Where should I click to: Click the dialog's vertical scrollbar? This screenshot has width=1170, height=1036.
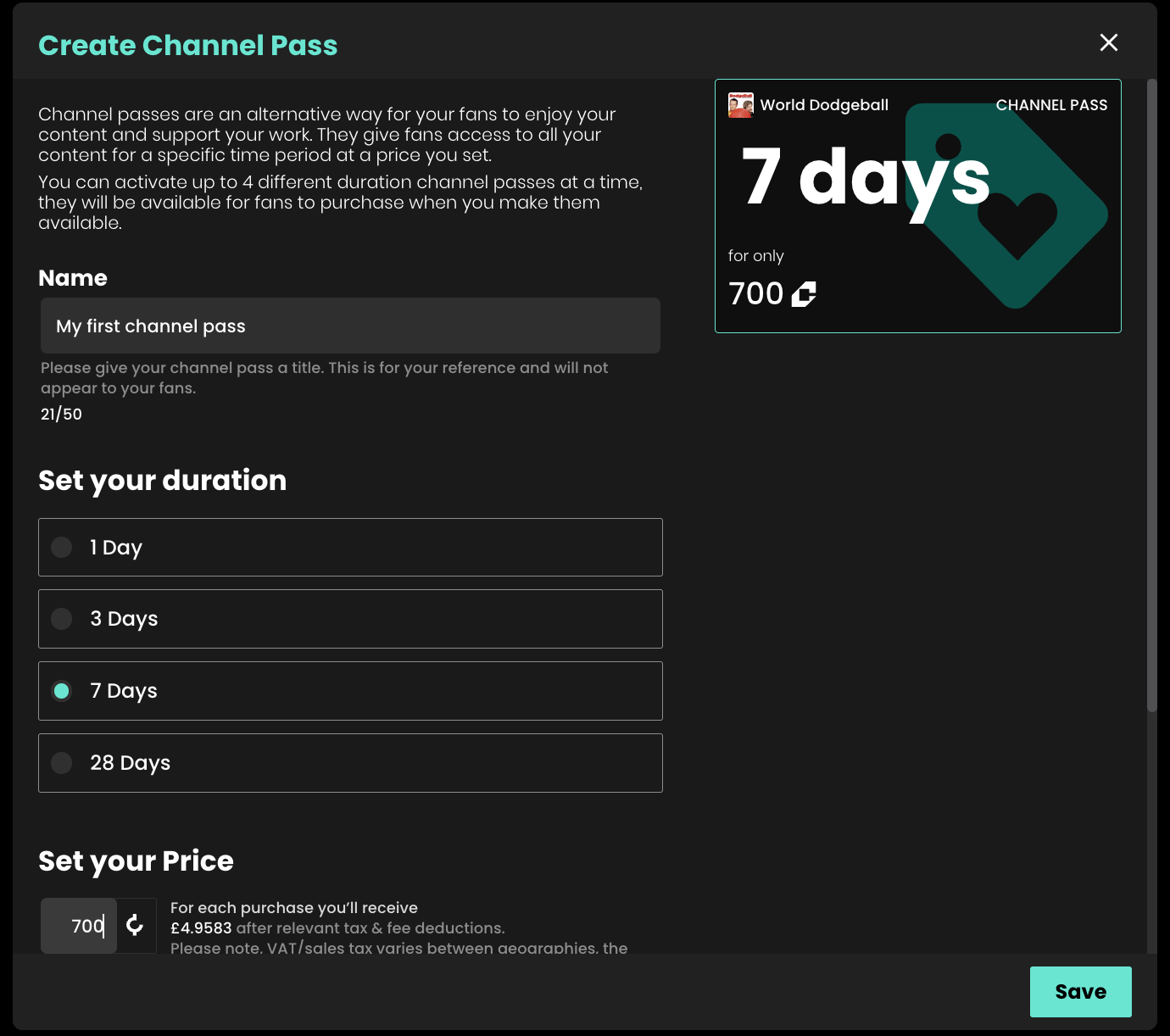tap(1151, 395)
